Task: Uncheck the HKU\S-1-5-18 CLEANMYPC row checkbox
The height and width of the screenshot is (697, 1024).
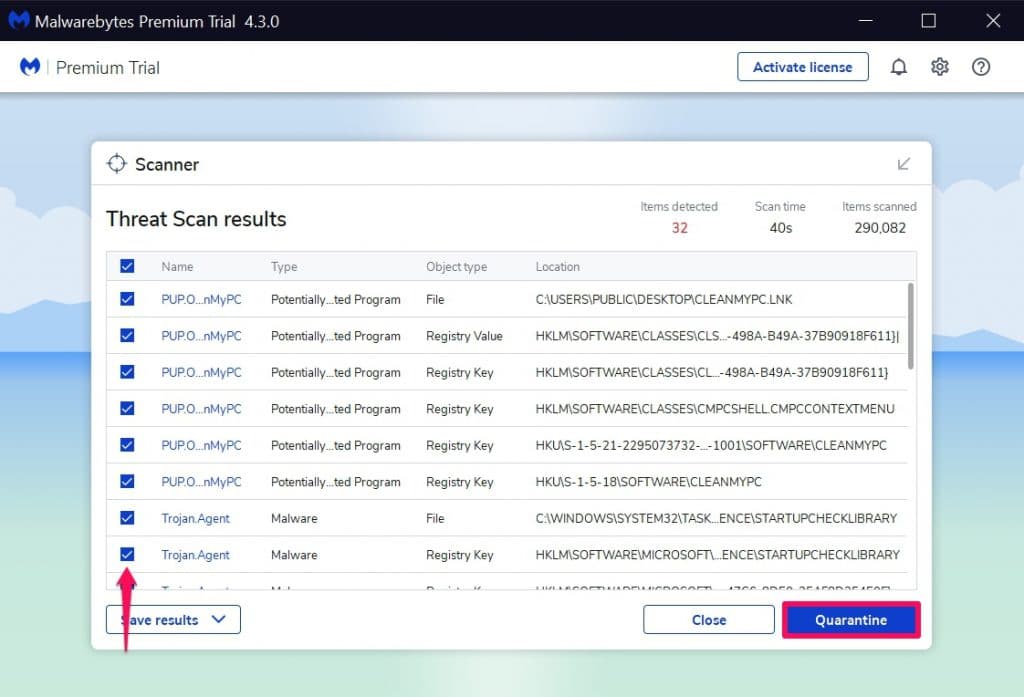Action: coord(127,481)
